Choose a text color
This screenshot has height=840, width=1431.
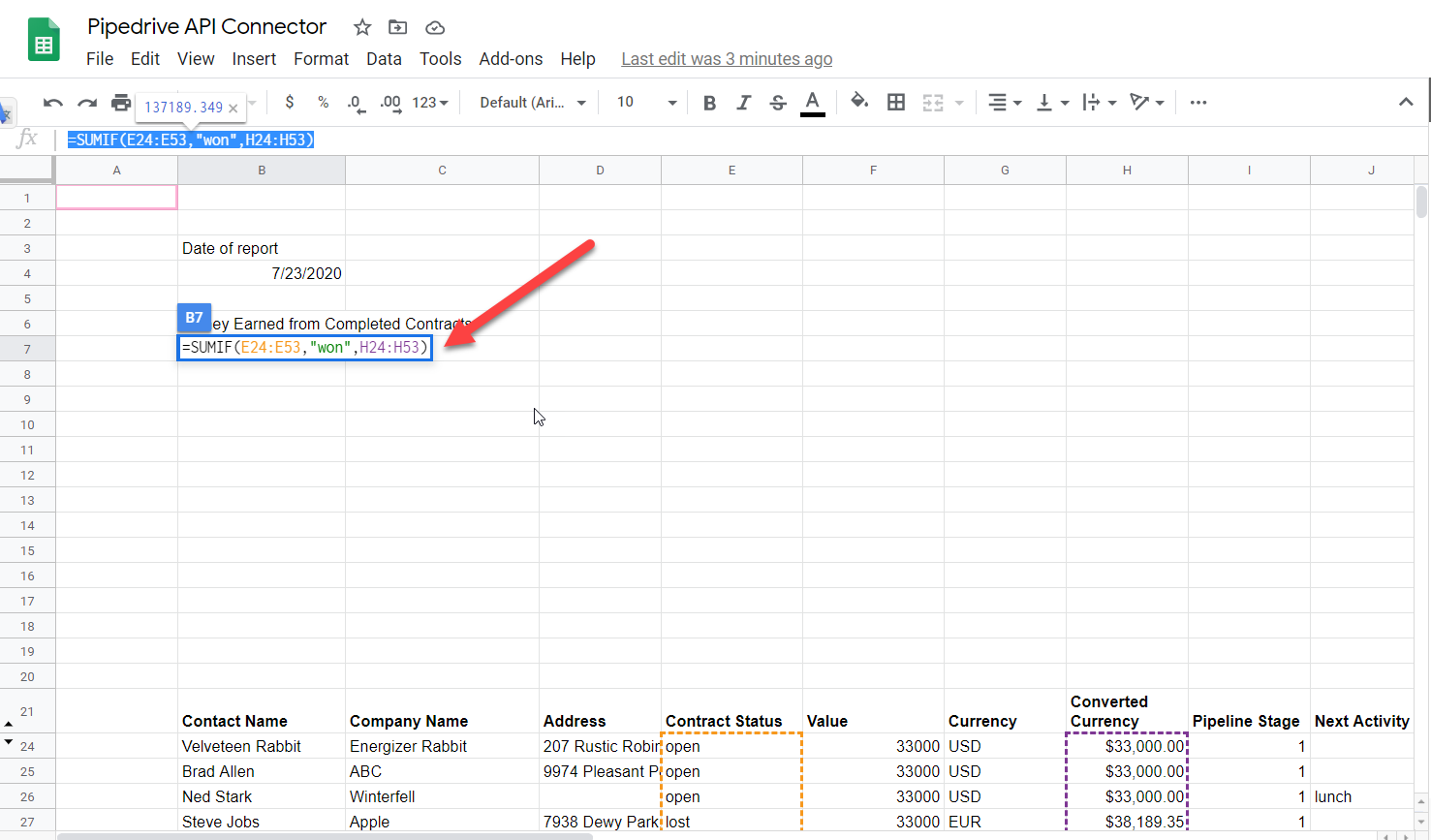pos(812,102)
